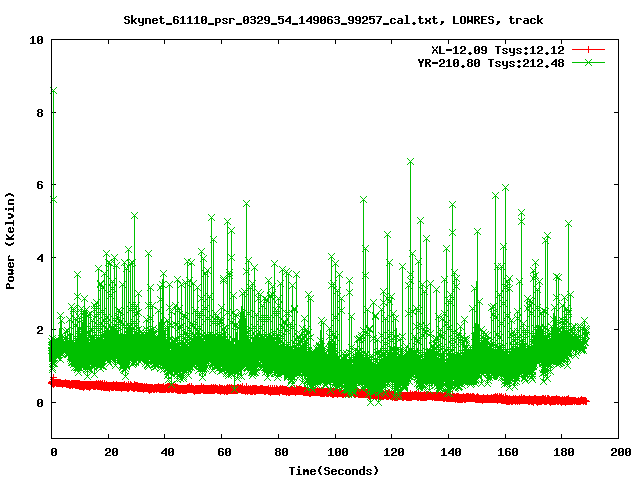Click the highest gray data point near 8.6 Kelvin
The image size is (640, 480).
tap(53, 91)
